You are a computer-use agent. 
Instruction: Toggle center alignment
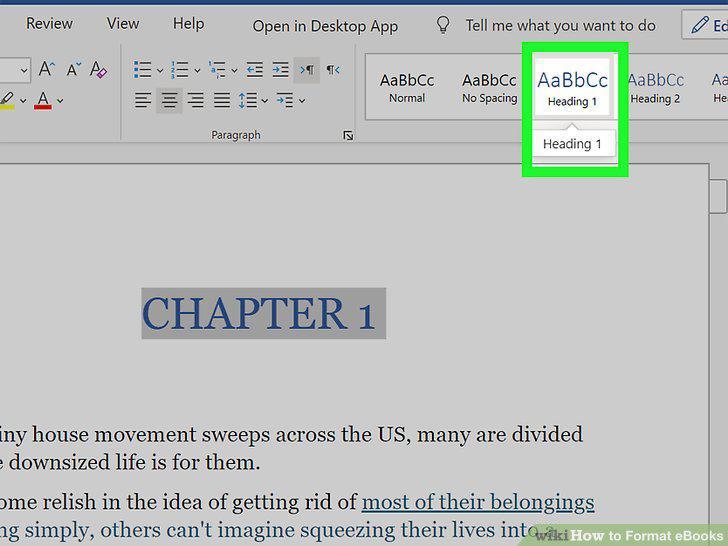click(169, 100)
